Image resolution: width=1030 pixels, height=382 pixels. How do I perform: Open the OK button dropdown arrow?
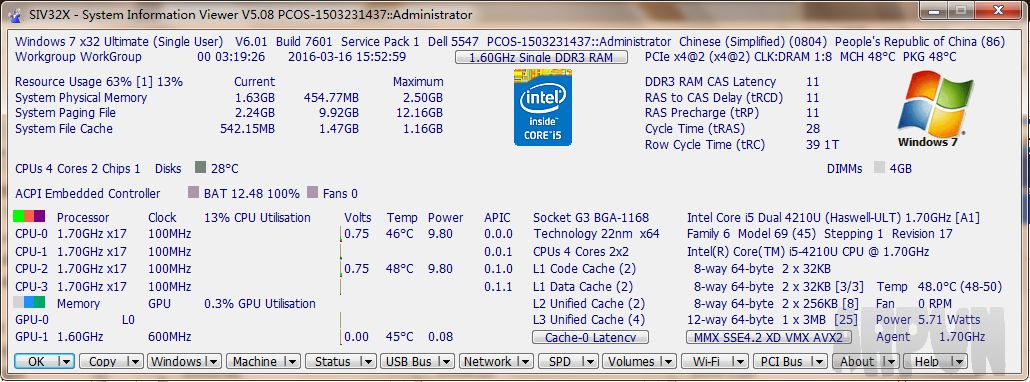(66, 361)
